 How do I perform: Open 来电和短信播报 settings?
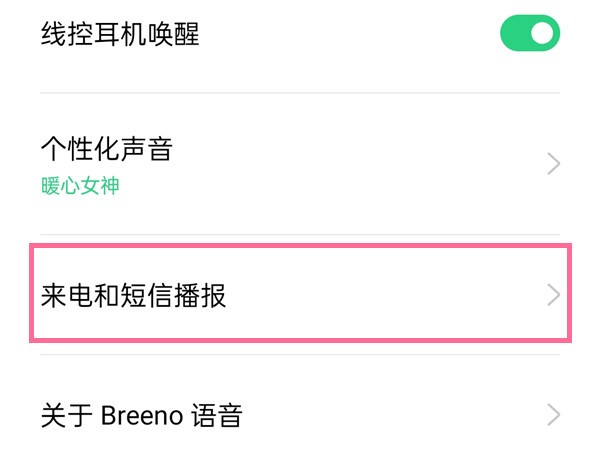(x=300, y=295)
